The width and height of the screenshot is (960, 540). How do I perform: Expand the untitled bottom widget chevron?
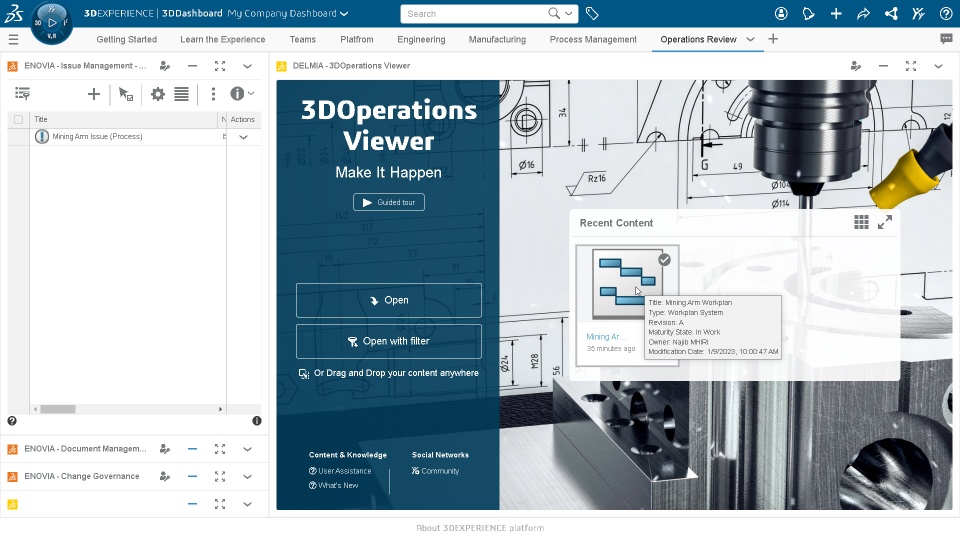[x=247, y=504]
